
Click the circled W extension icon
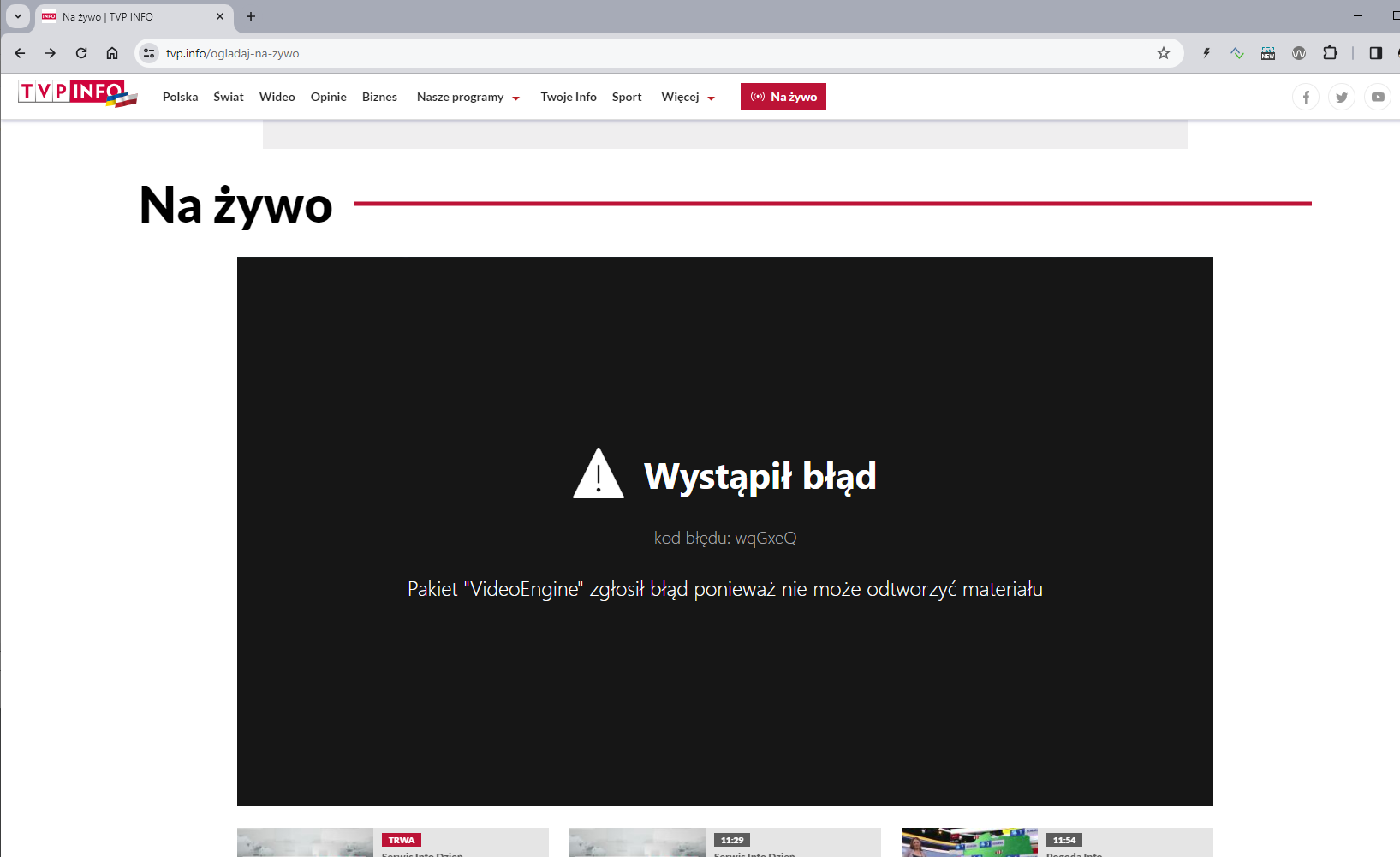[1299, 53]
